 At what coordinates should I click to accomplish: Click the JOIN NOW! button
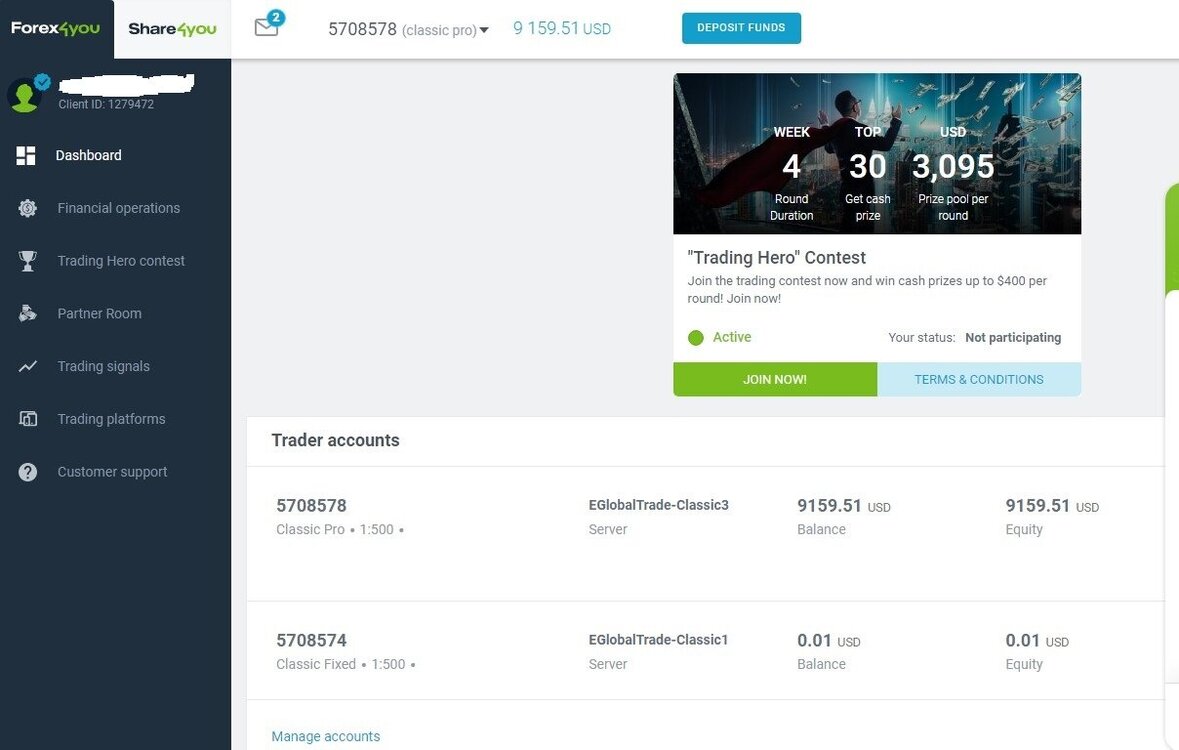click(x=775, y=379)
